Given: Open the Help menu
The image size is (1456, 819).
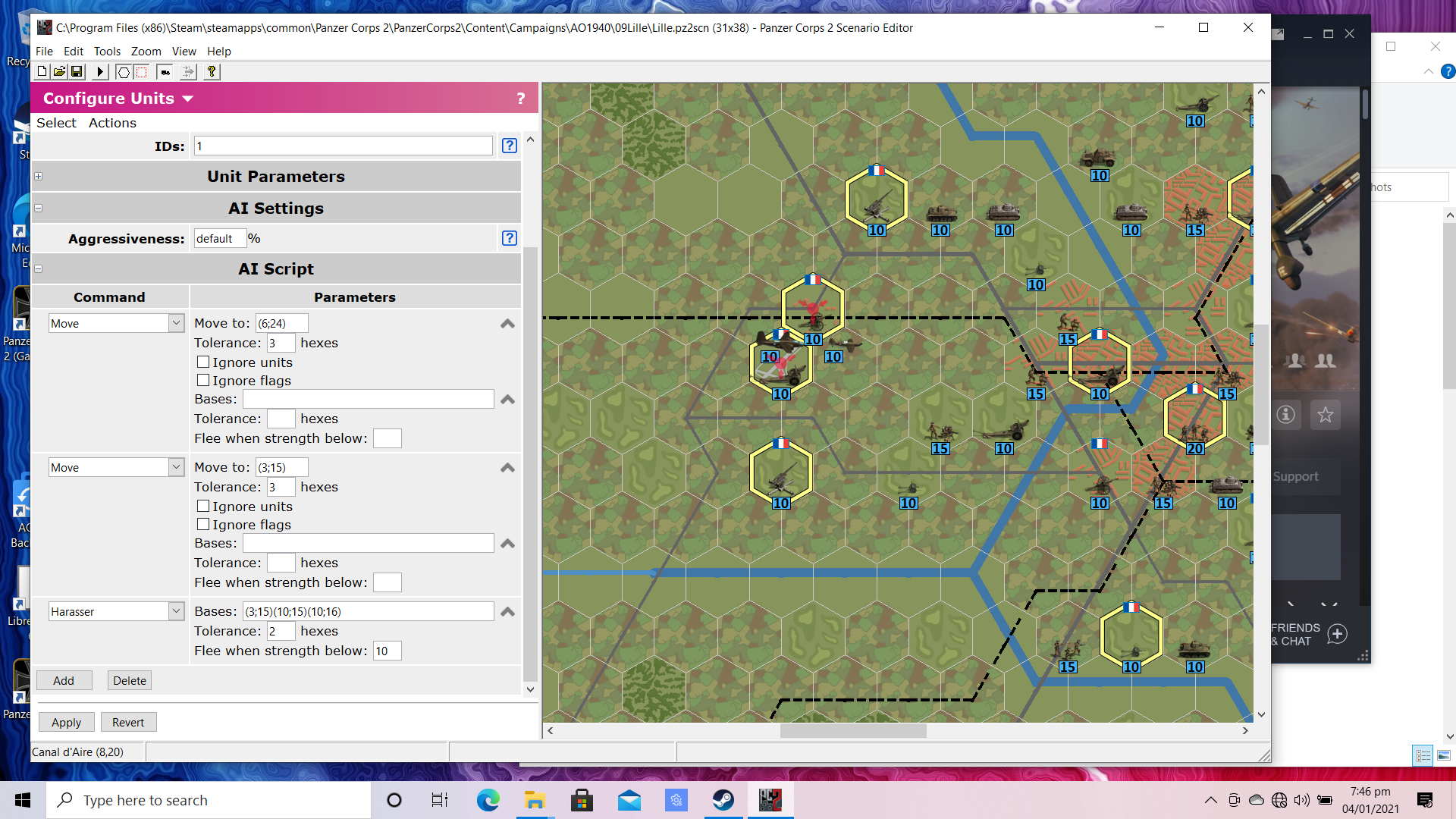Looking at the screenshot, I should 218,52.
